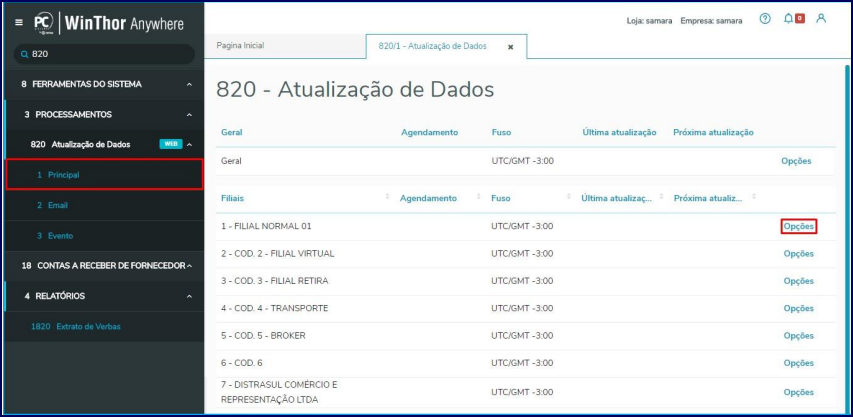This screenshot has width=853, height=417.
Task: Sort by the Filiais column arrows
Action: 387,196
